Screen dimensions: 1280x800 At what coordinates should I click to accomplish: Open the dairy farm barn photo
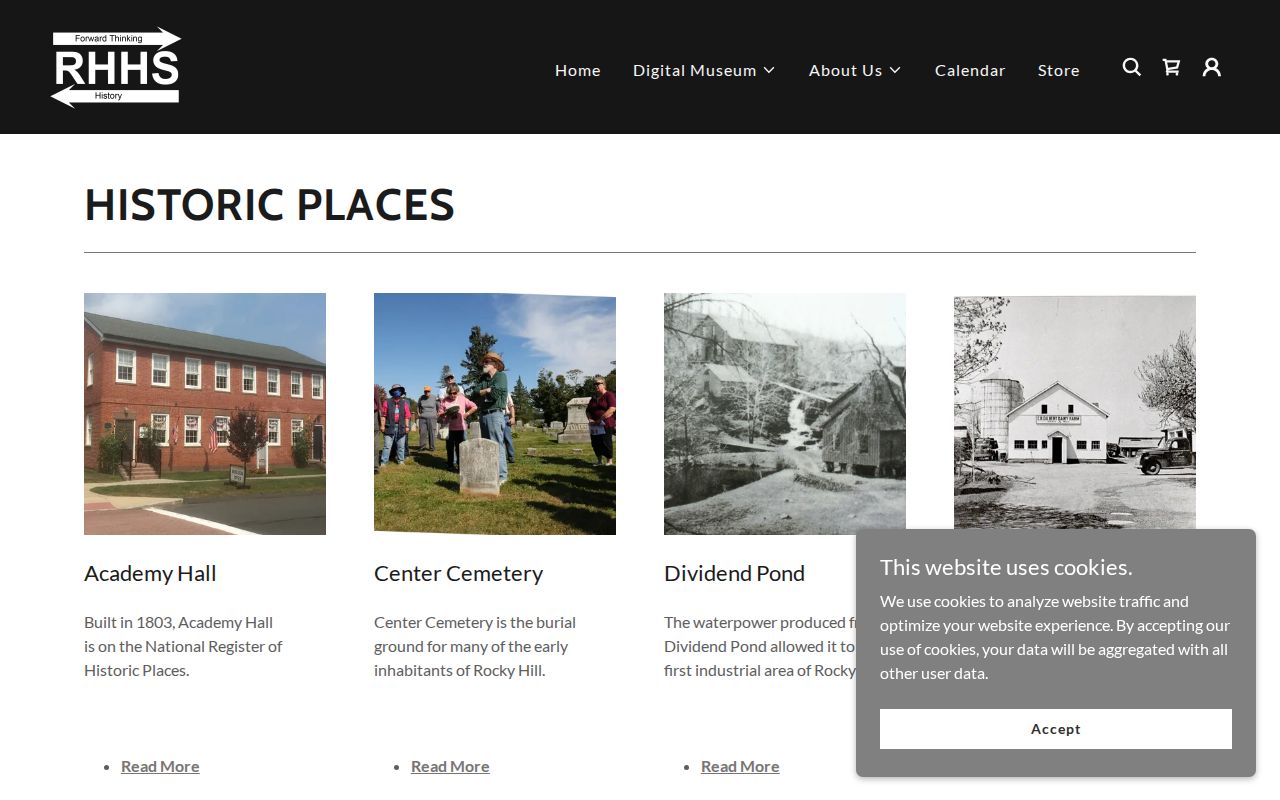(1075, 412)
